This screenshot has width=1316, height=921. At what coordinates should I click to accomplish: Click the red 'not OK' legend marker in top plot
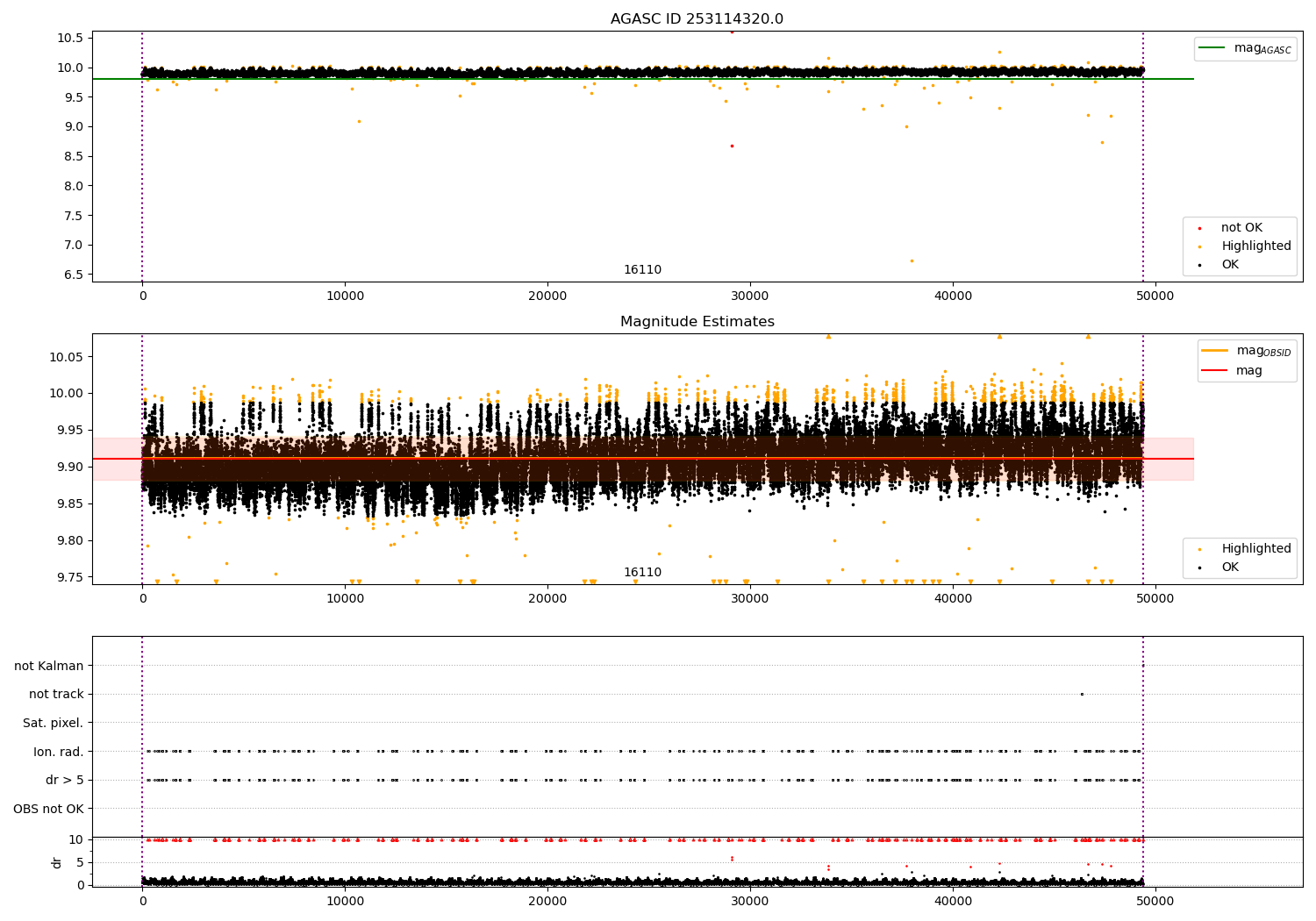coord(1199,228)
